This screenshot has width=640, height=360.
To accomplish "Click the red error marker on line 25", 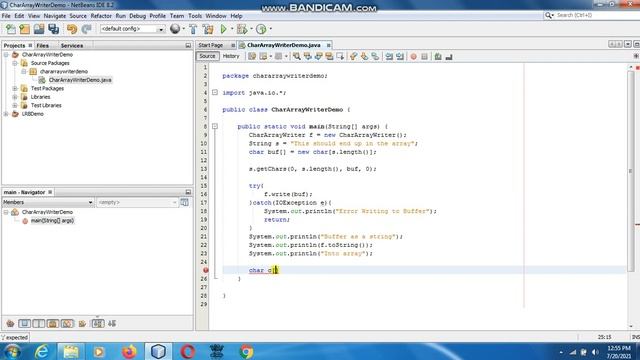I will (205, 270).
